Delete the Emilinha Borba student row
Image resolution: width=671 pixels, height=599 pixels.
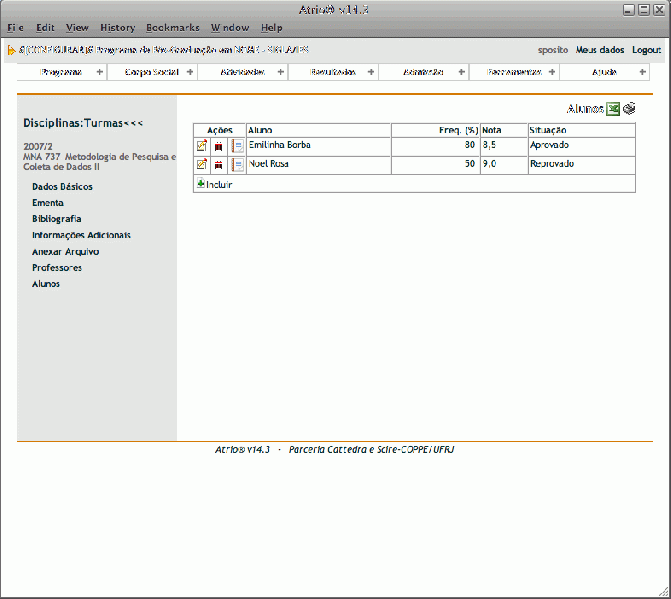coord(219,146)
